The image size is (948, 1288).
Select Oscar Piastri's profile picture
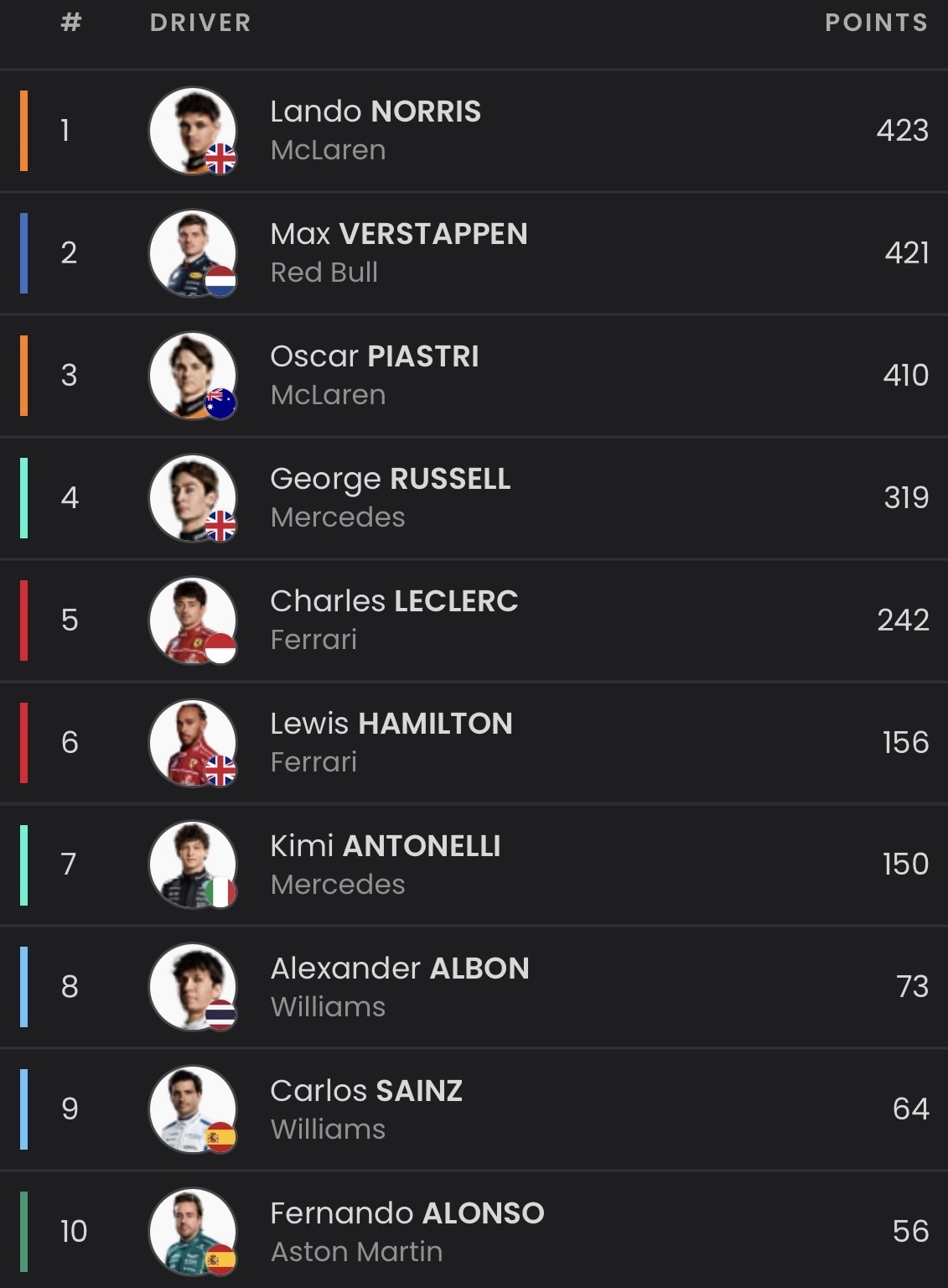click(191, 374)
